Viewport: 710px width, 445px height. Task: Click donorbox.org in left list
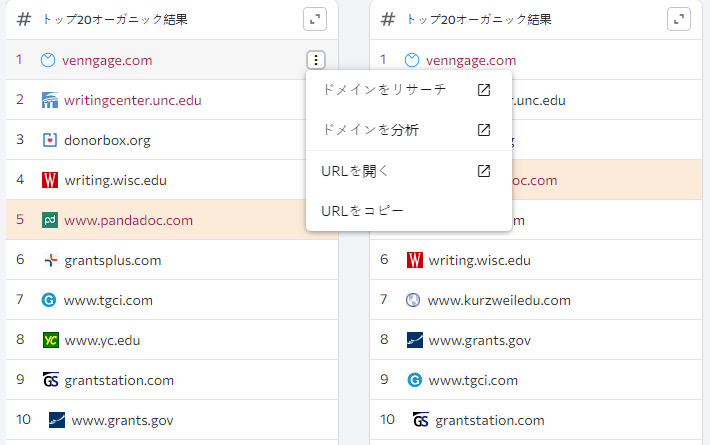point(107,140)
